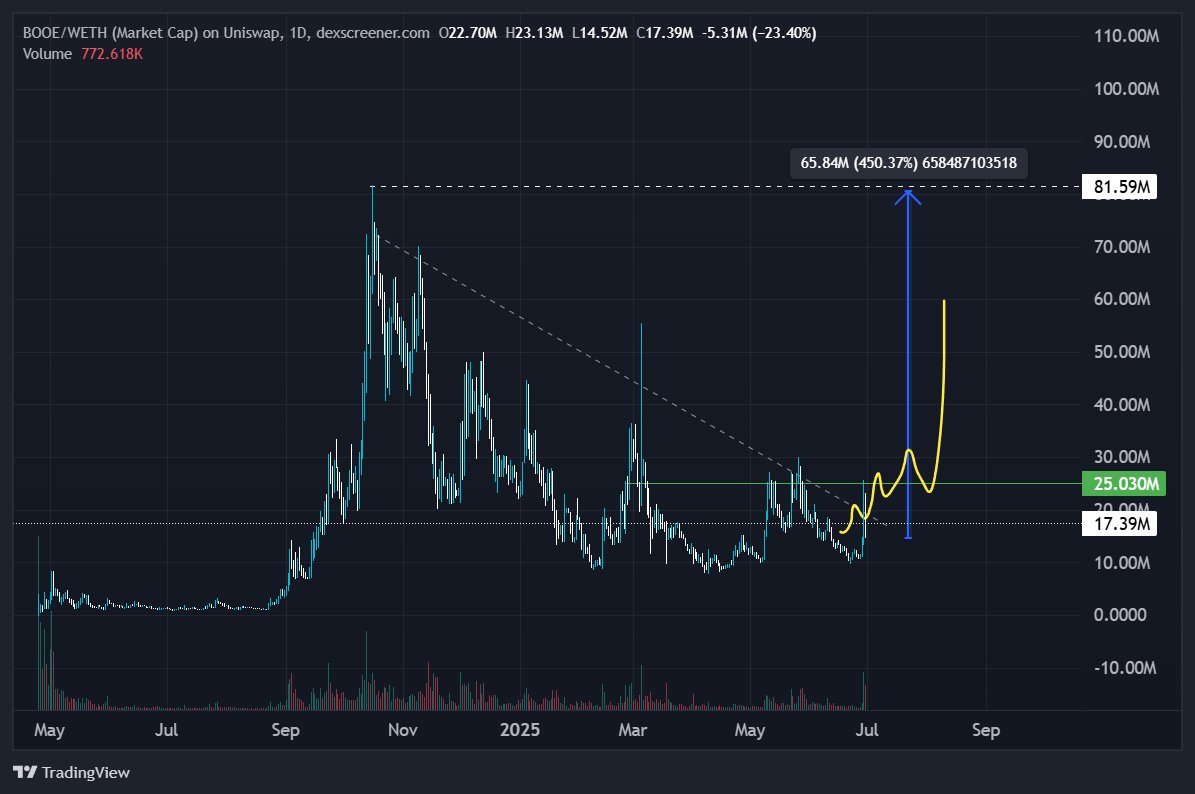Open the 65.84M (450.37%) measurement box
Viewport: 1195px width, 794px height.
[x=911, y=162]
